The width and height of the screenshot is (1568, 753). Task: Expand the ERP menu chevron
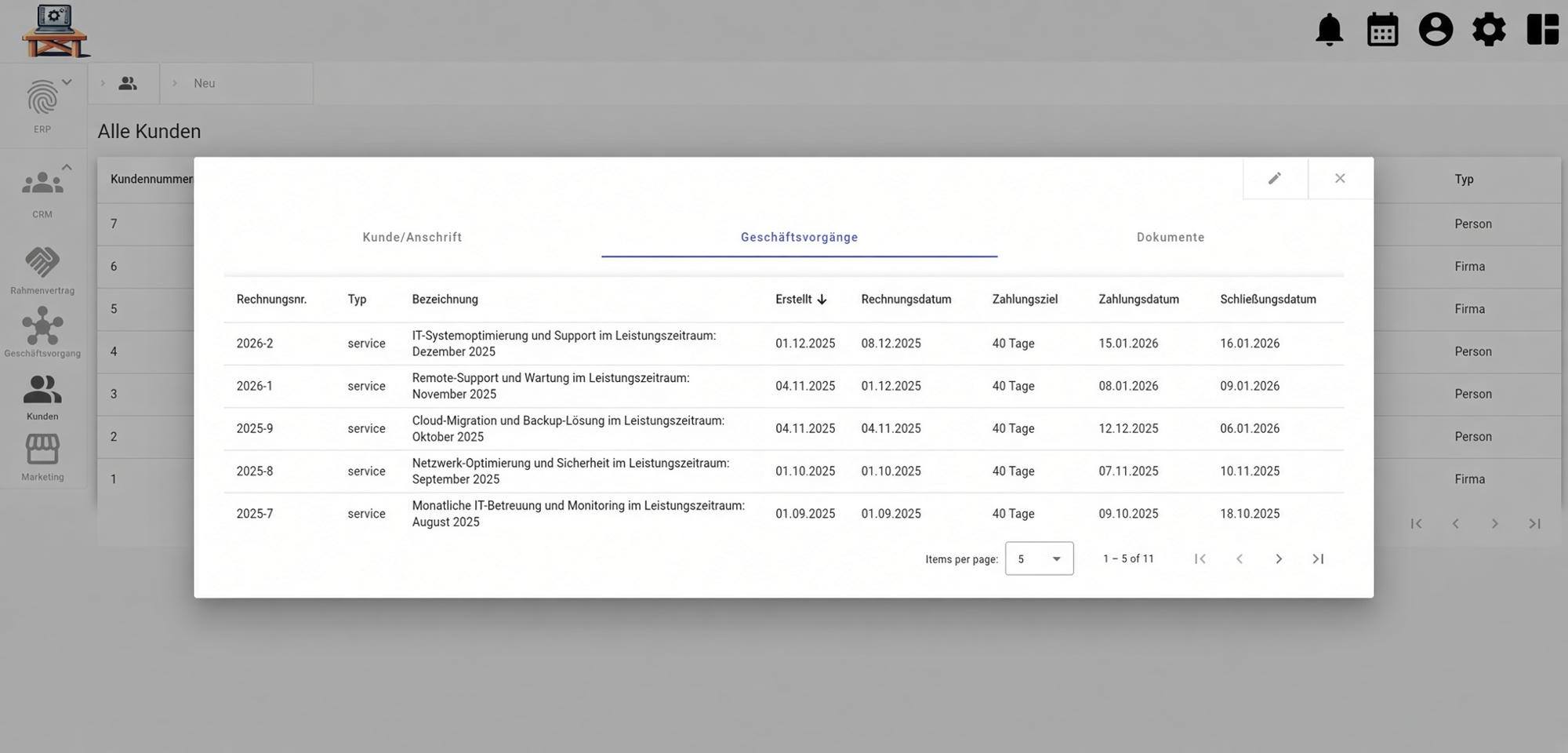[67, 82]
